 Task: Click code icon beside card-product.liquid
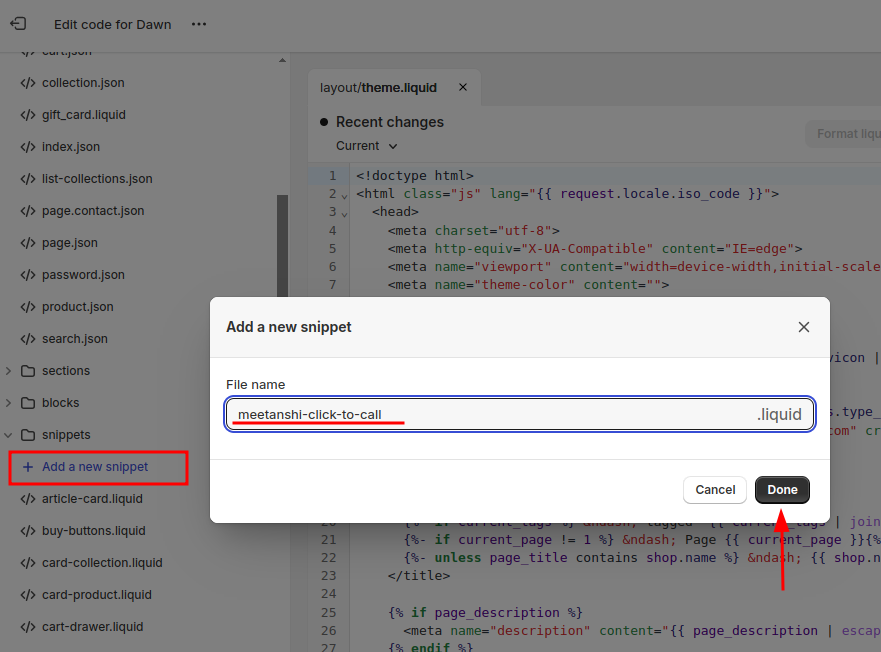28,595
